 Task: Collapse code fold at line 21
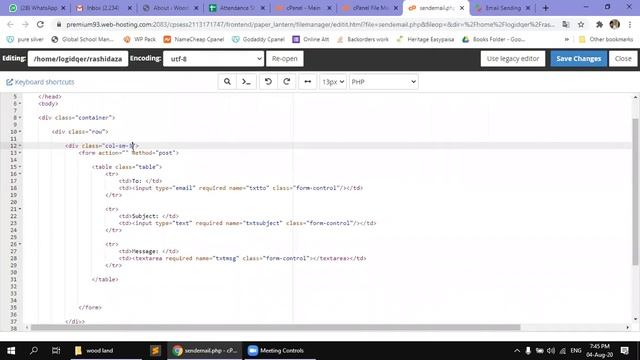(x=20, y=209)
